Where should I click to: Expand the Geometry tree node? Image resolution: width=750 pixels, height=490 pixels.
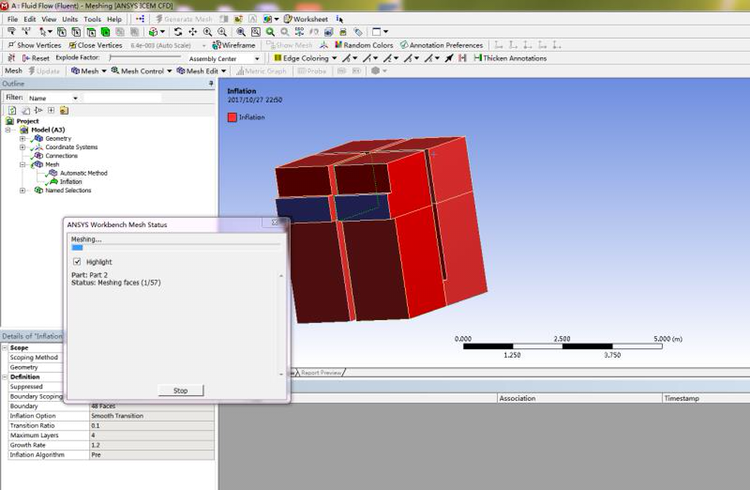[22, 138]
